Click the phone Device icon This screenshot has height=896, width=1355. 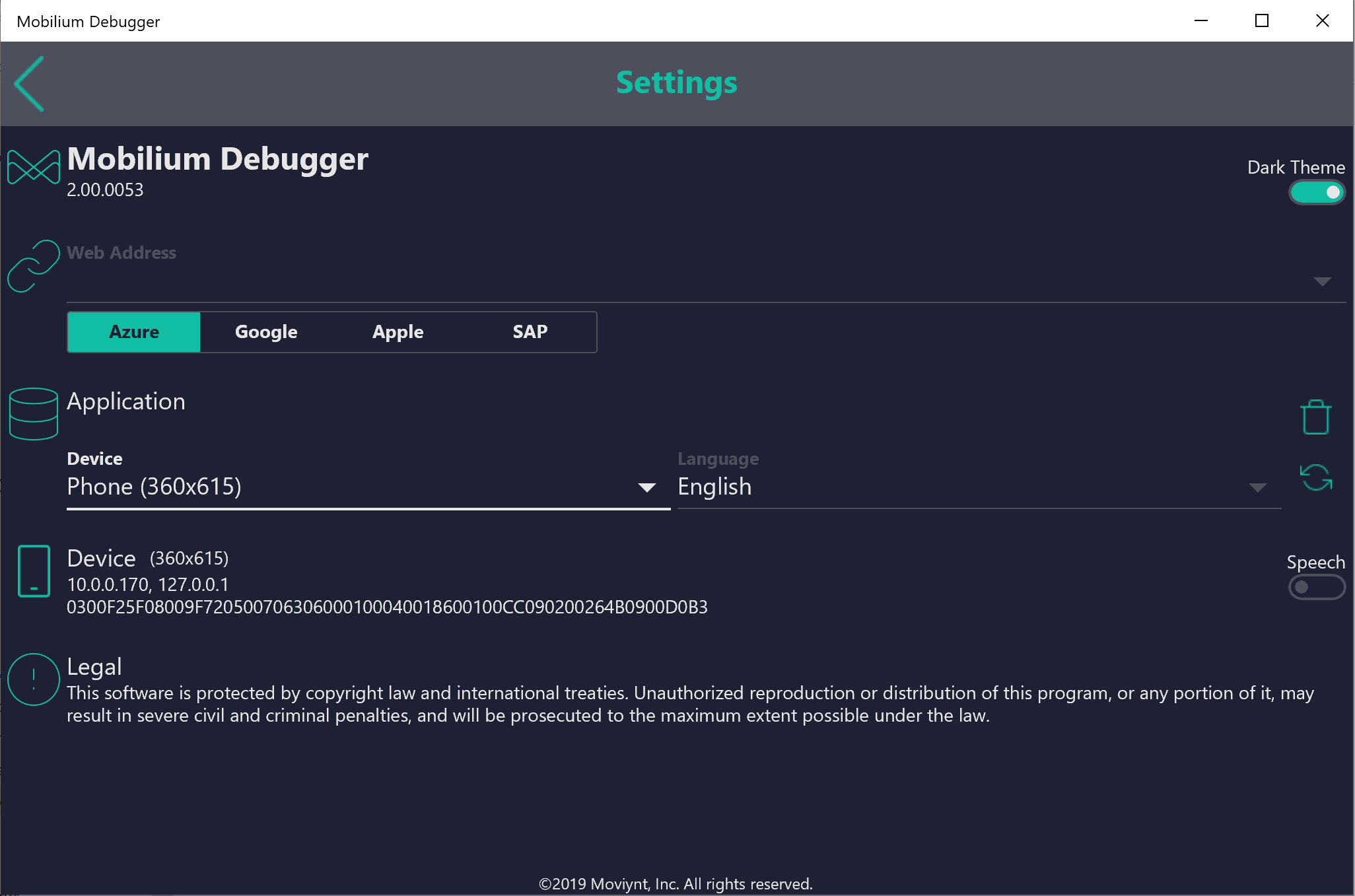coord(34,571)
